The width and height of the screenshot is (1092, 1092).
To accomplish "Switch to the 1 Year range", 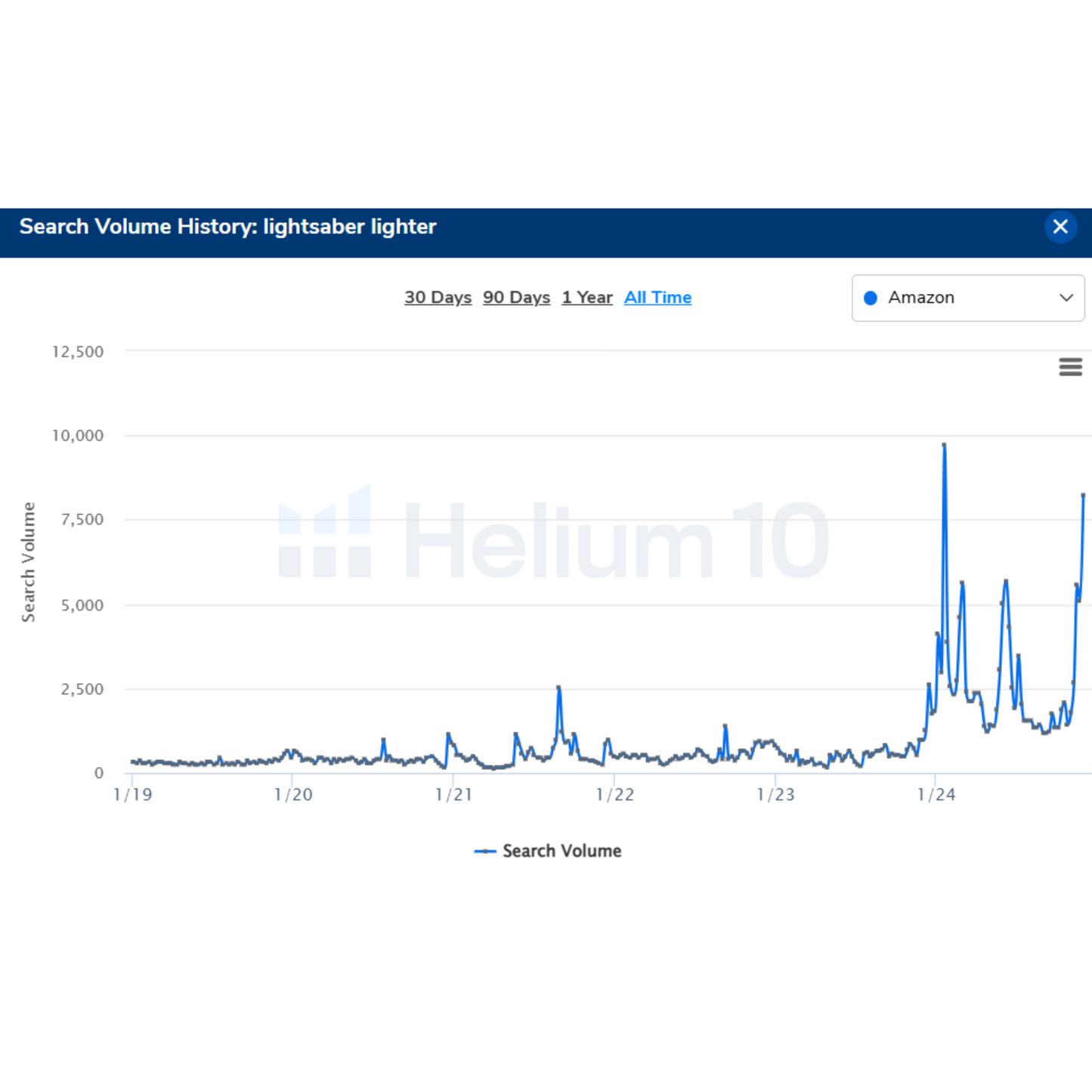I will pos(587,298).
